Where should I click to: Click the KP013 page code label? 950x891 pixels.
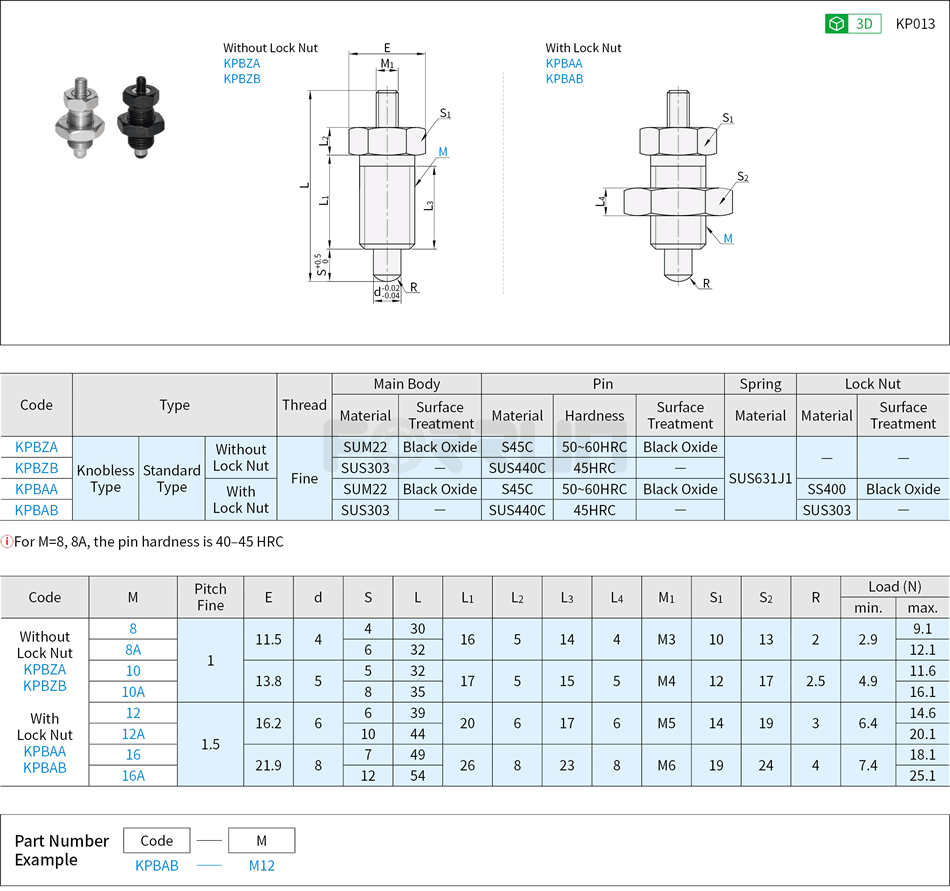pyautogui.click(x=916, y=22)
